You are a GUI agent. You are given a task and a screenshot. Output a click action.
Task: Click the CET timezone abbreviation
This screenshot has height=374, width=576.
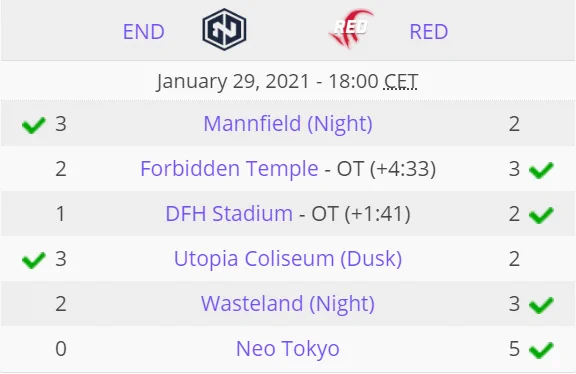pos(400,81)
